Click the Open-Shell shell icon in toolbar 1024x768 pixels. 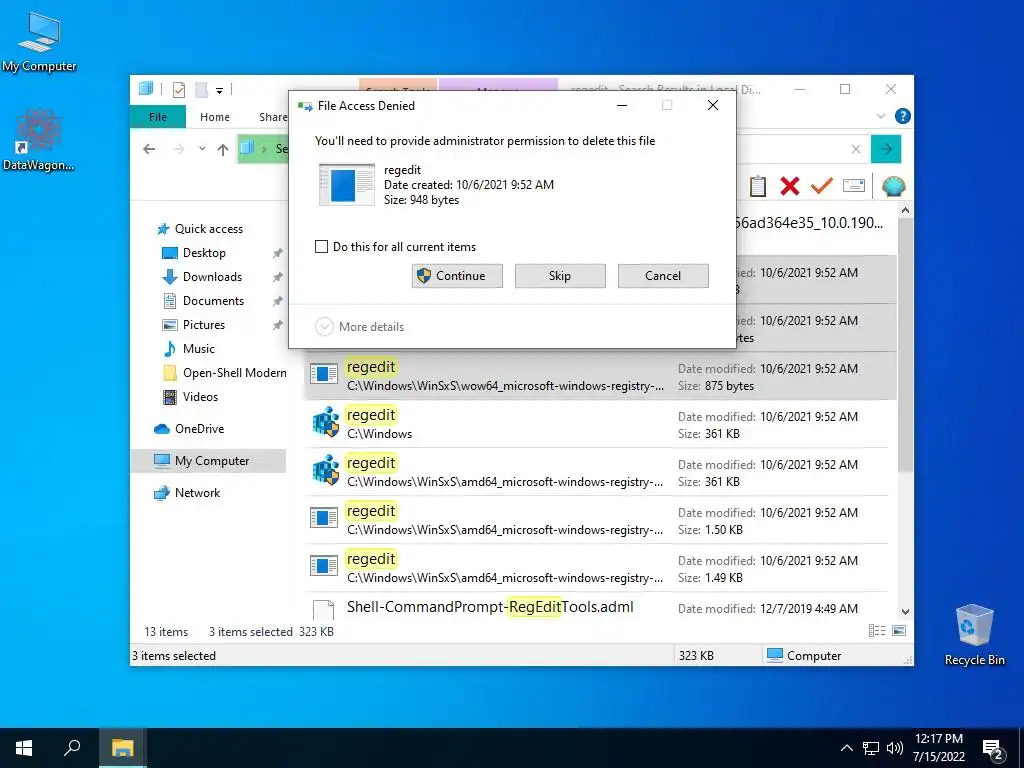[893, 186]
